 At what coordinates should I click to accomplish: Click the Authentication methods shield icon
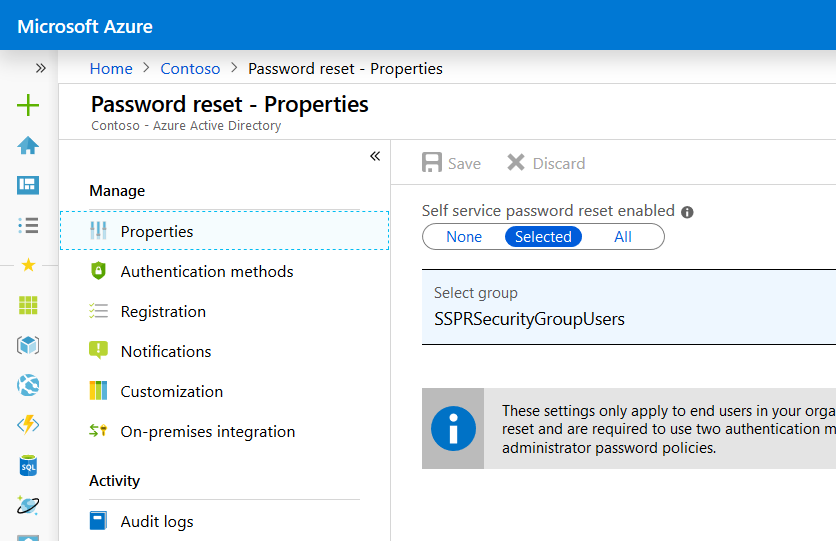coord(98,271)
